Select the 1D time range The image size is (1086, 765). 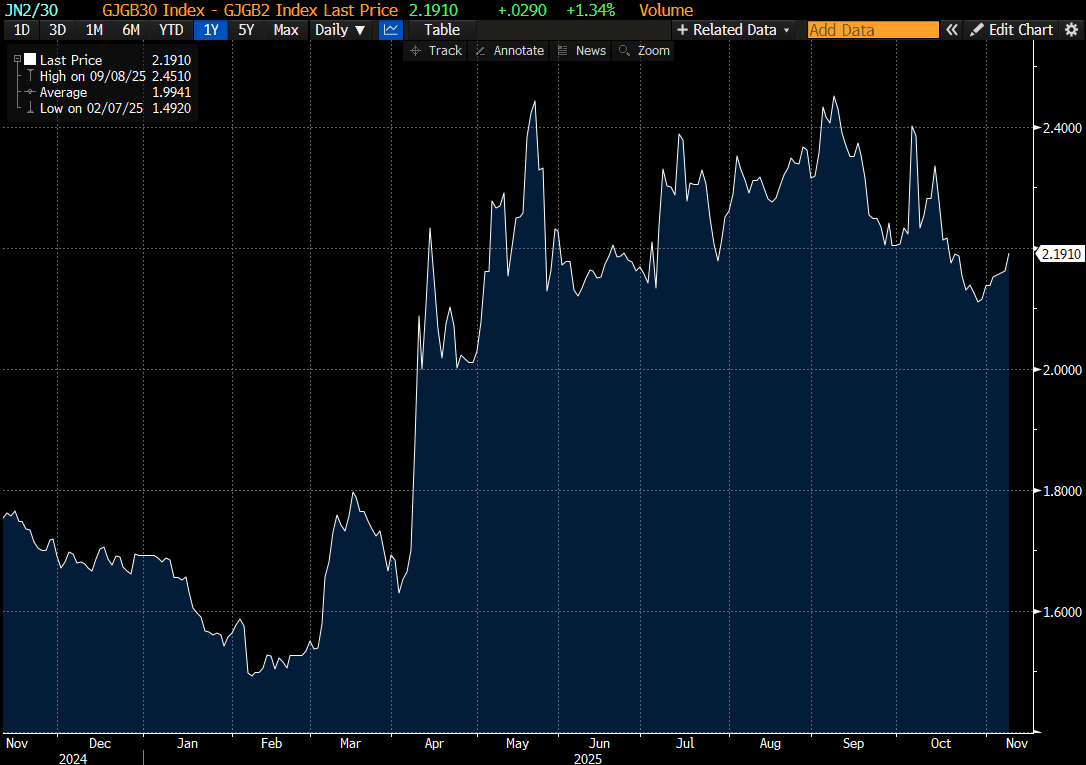click(21, 30)
